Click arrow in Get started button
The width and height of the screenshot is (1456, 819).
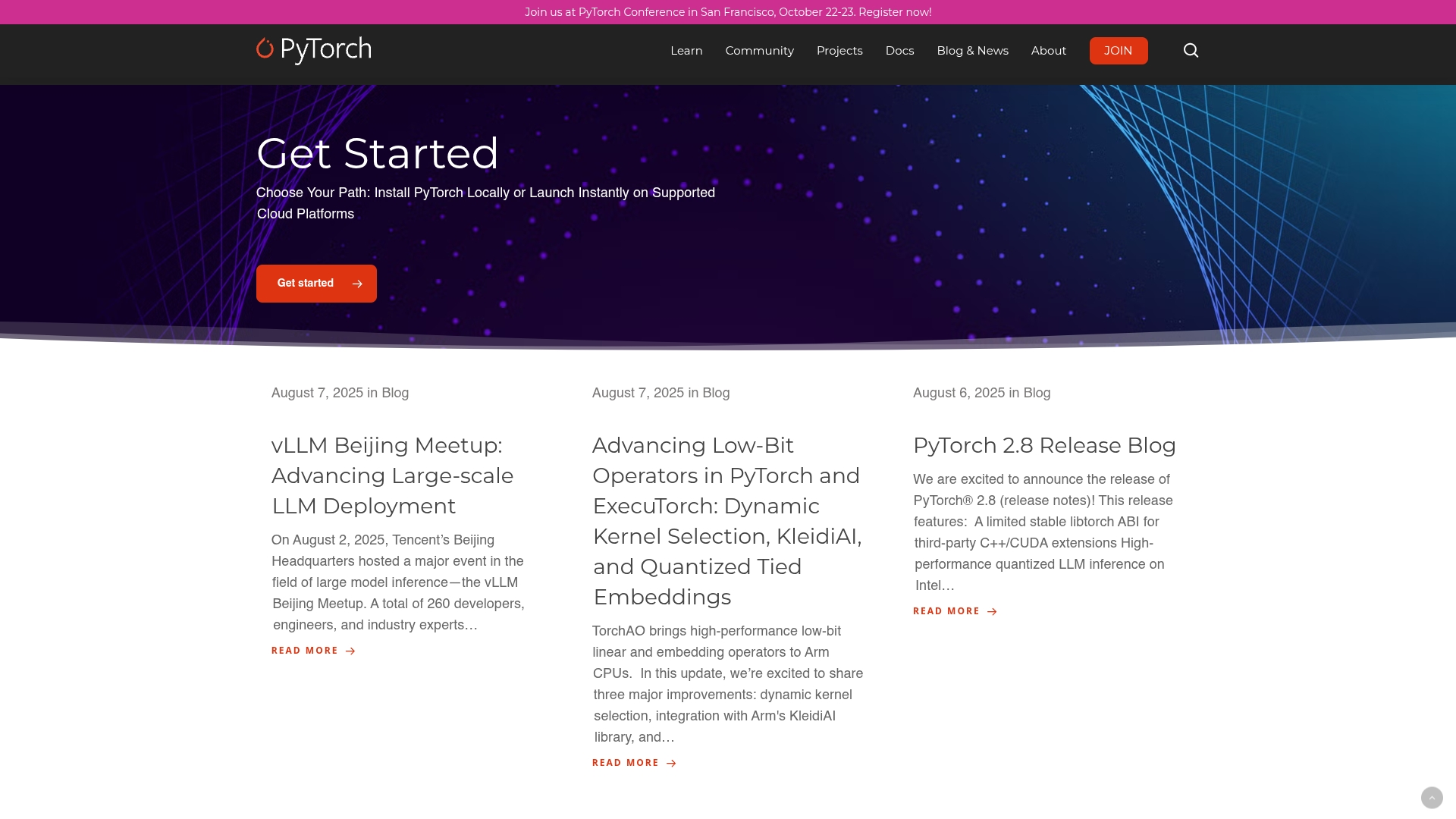357,284
